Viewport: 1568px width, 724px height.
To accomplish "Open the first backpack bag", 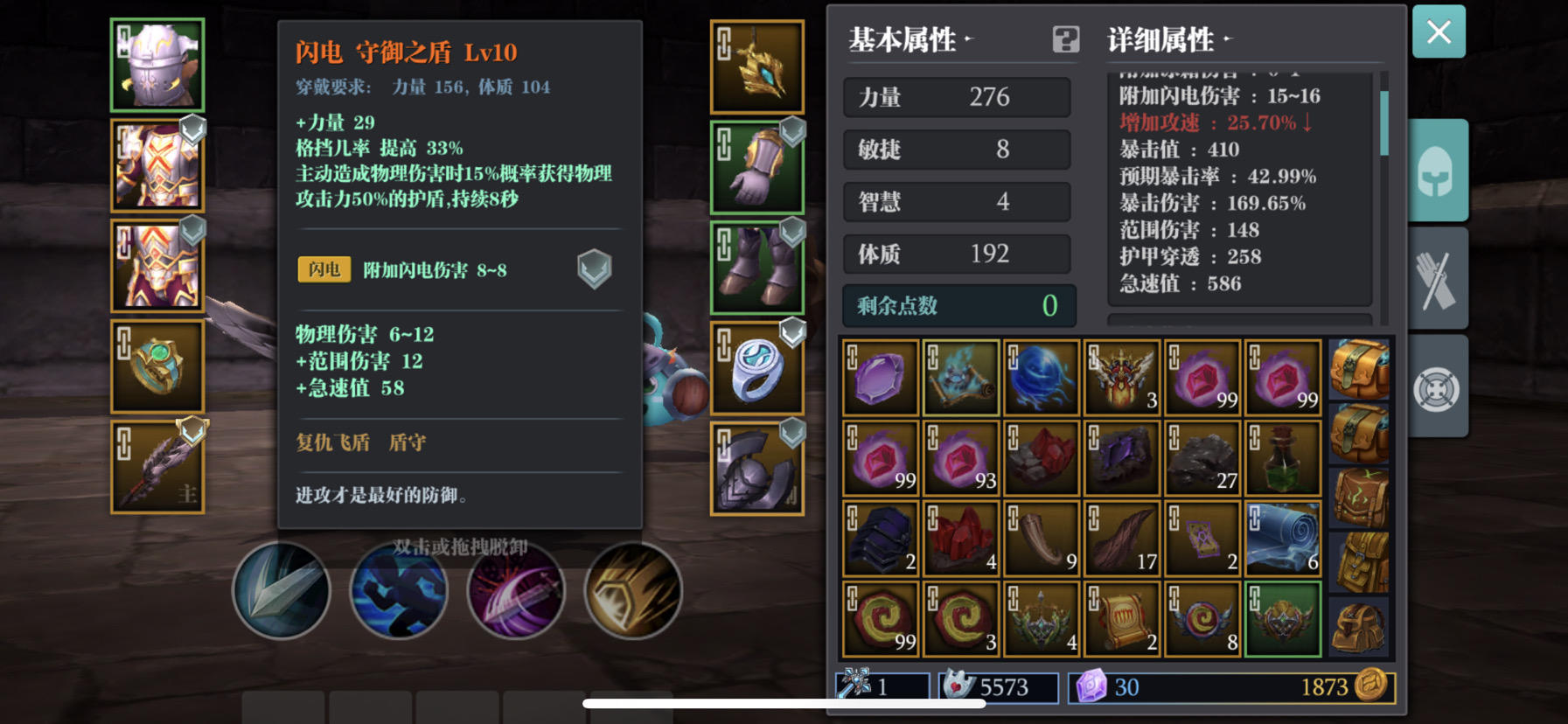I will tap(1359, 369).
